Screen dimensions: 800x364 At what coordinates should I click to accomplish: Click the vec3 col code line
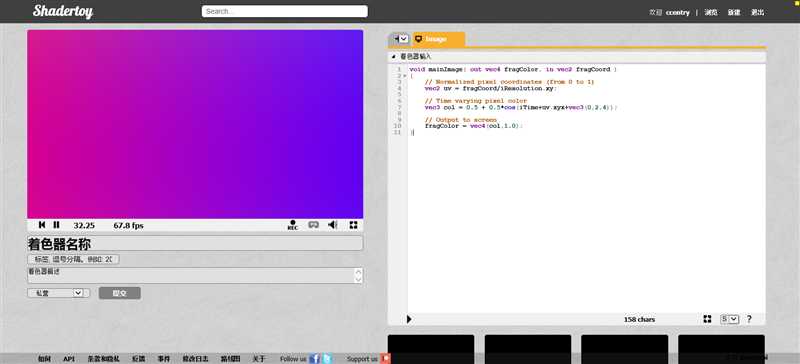click(x=520, y=108)
